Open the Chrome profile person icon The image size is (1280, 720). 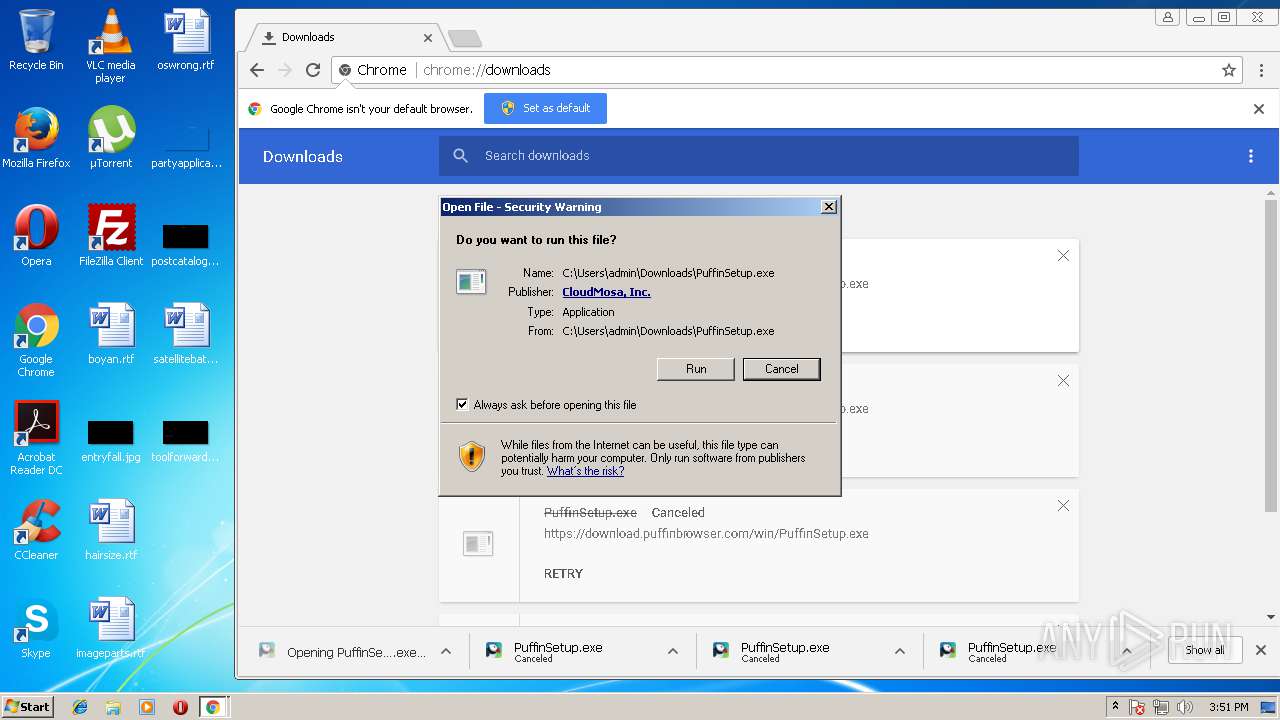coord(1167,17)
